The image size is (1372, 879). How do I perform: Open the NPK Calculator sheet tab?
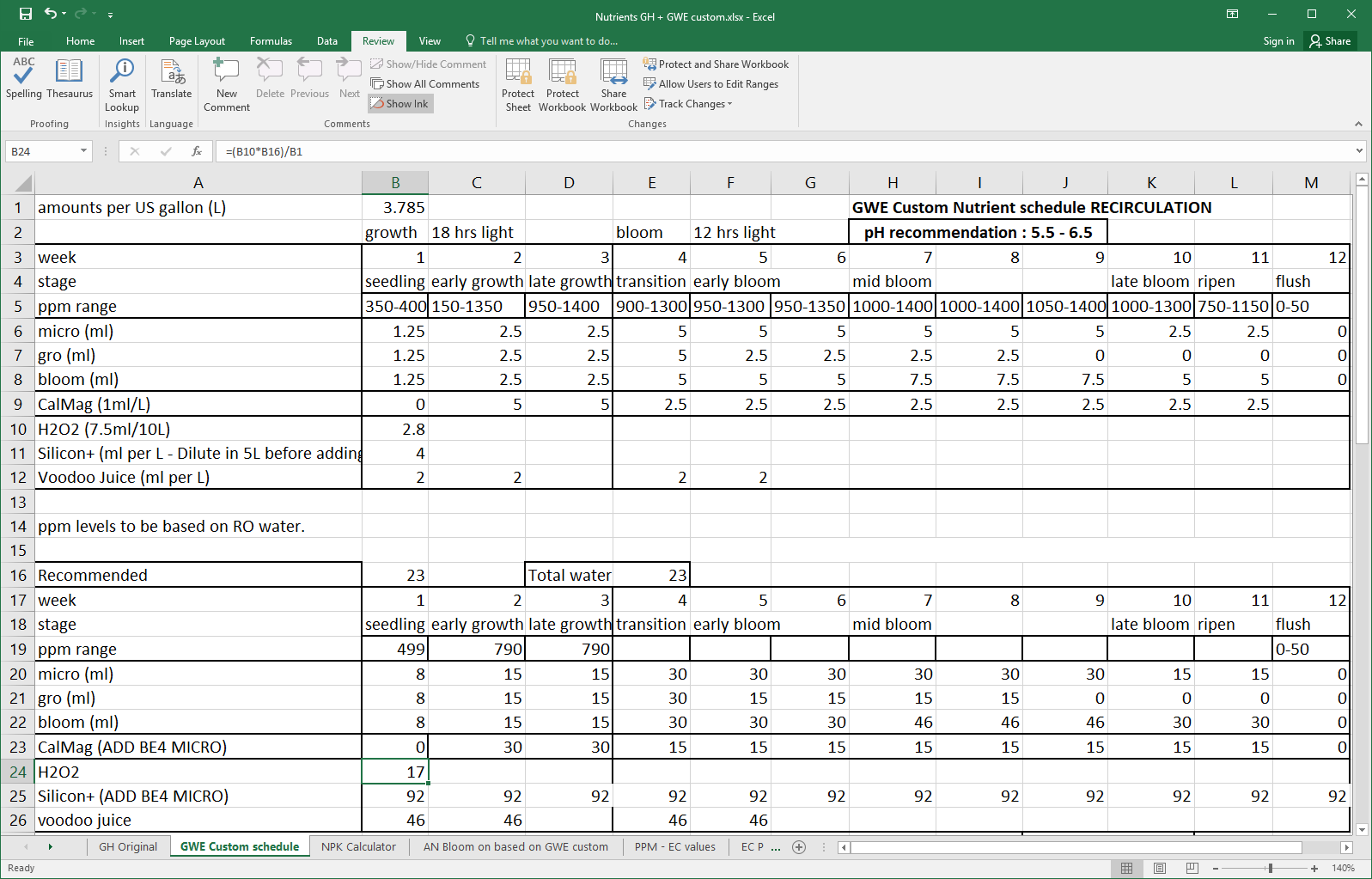click(x=358, y=847)
